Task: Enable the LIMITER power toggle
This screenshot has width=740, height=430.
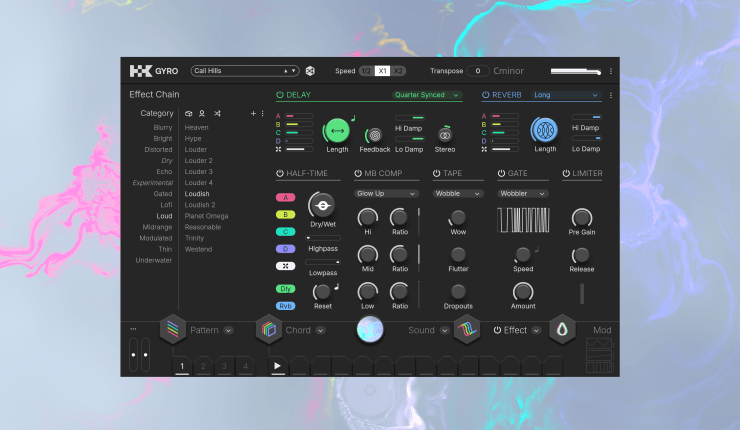Action: click(566, 173)
